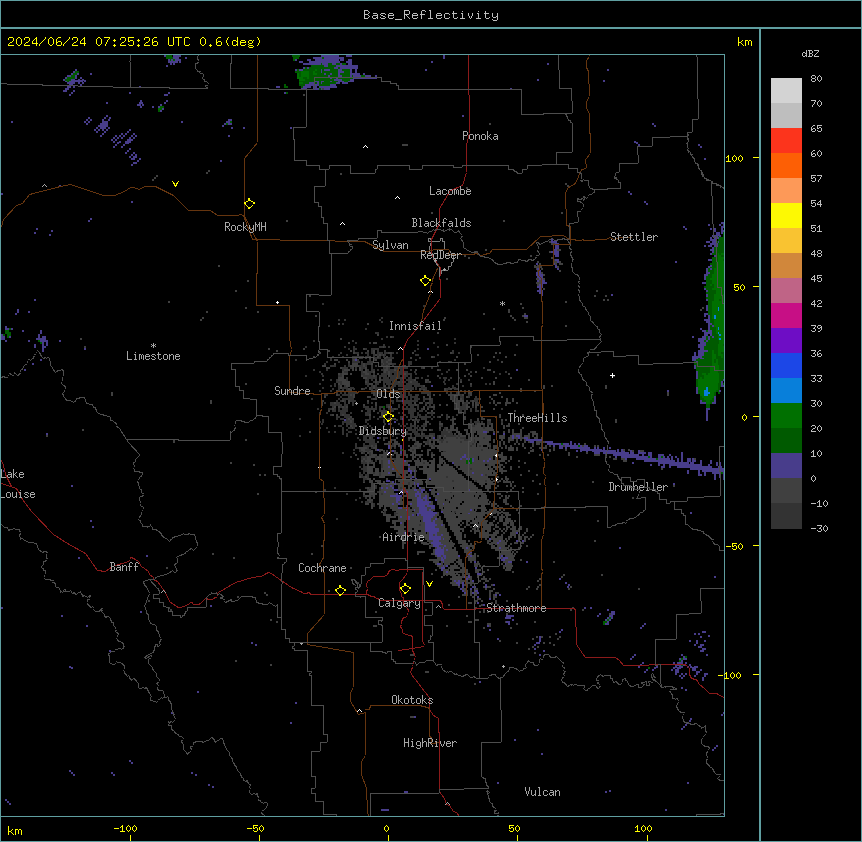Click the Okotoks town label
Image resolution: width=862 pixels, height=842 pixels.
point(412,700)
